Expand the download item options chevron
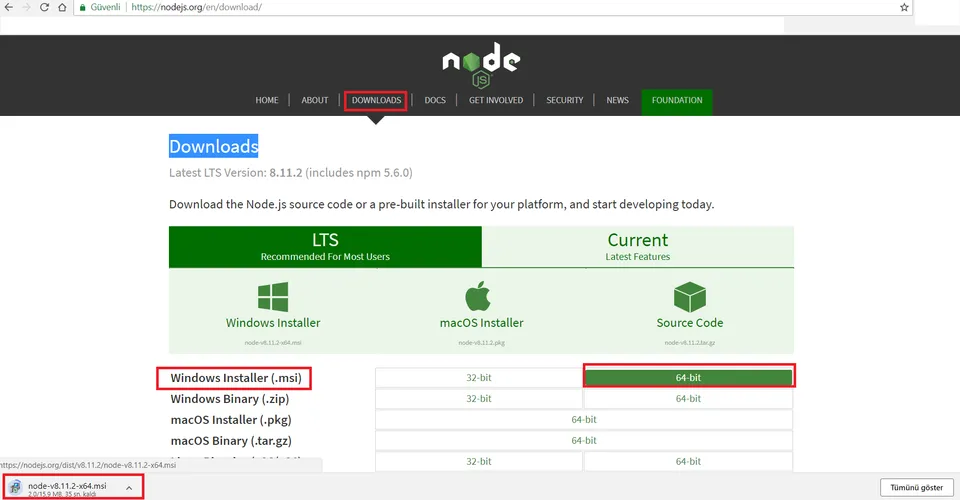The height and width of the screenshot is (500, 960). pyautogui.click(x=129, y=488)
